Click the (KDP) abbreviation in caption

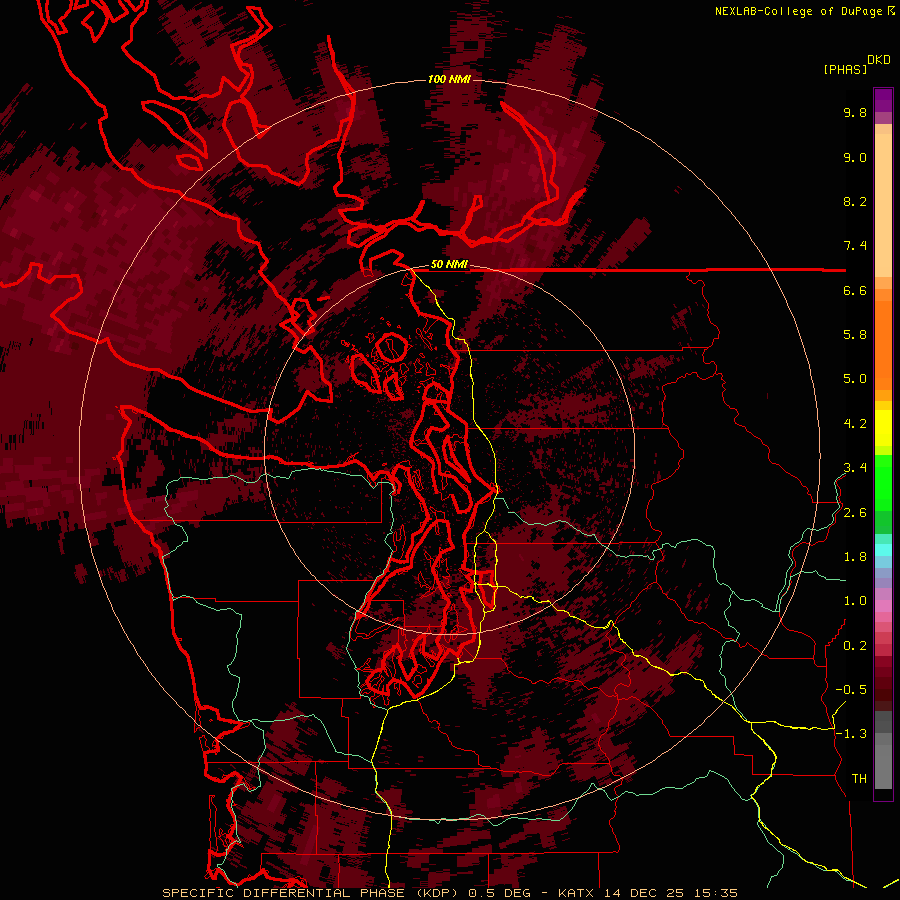(x=438, y=893)
